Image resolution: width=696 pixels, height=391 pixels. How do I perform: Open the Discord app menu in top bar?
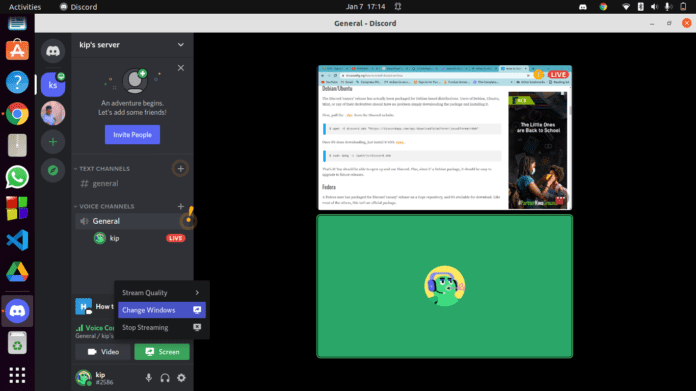[79, 7]
